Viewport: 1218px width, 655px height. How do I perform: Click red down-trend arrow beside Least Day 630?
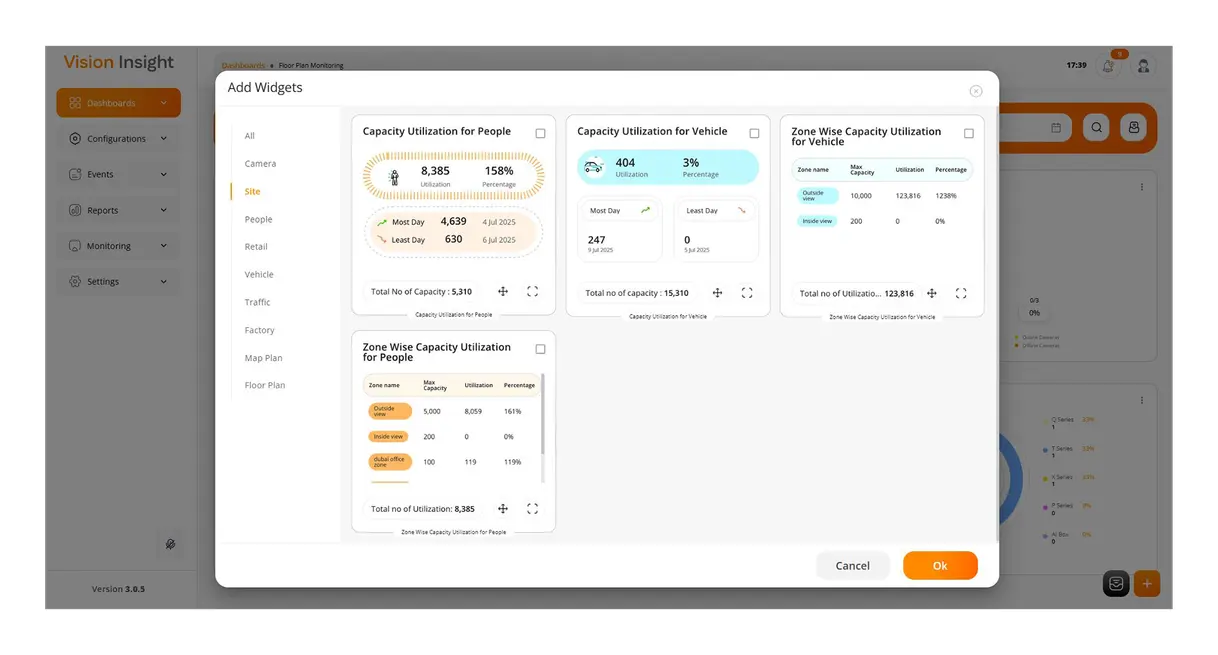coord(382,240)
